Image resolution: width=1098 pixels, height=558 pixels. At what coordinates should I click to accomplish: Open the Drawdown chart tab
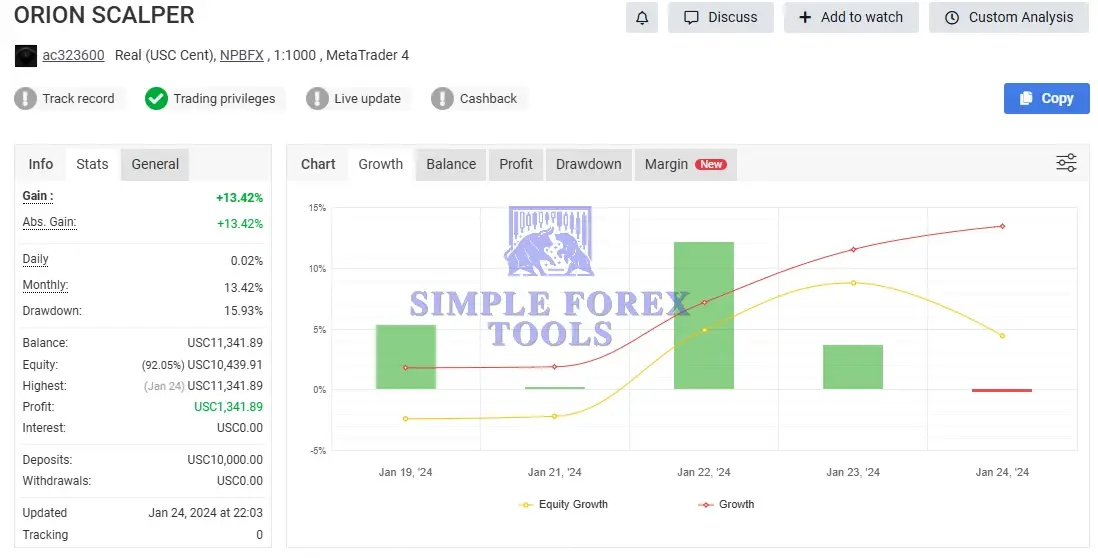588,164
